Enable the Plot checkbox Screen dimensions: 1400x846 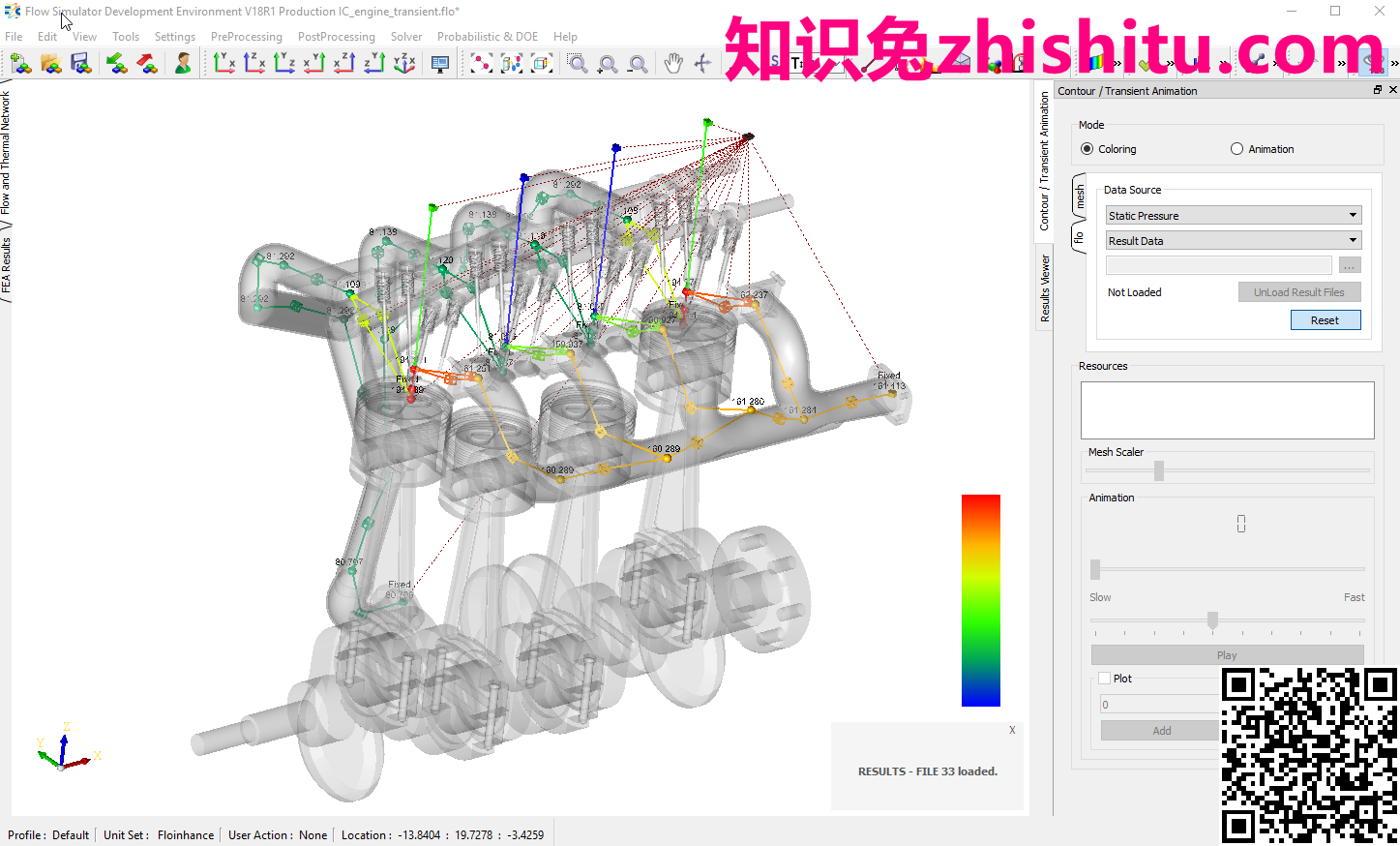(1104, 679)
